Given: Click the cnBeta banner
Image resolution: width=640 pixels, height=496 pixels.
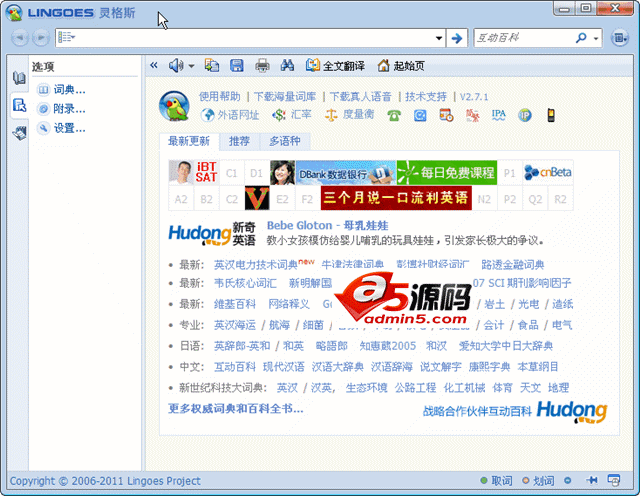Looking at the screenshot, I should point(548,173).
